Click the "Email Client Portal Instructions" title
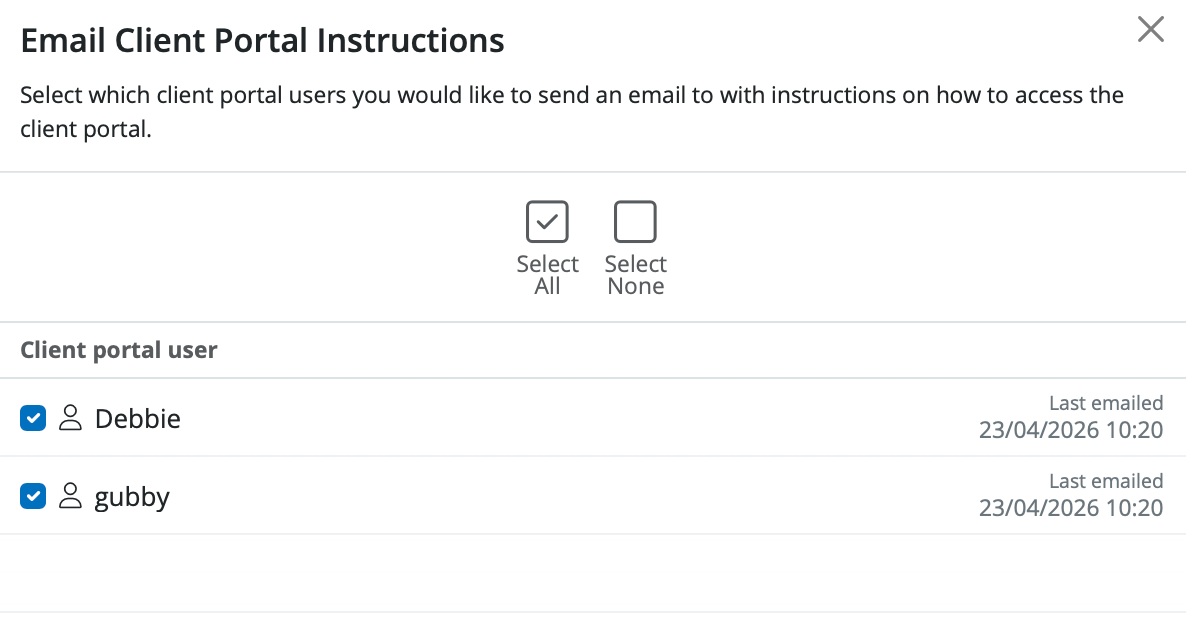Screen dimensions: 1186x630 click(x=262, y=41)
